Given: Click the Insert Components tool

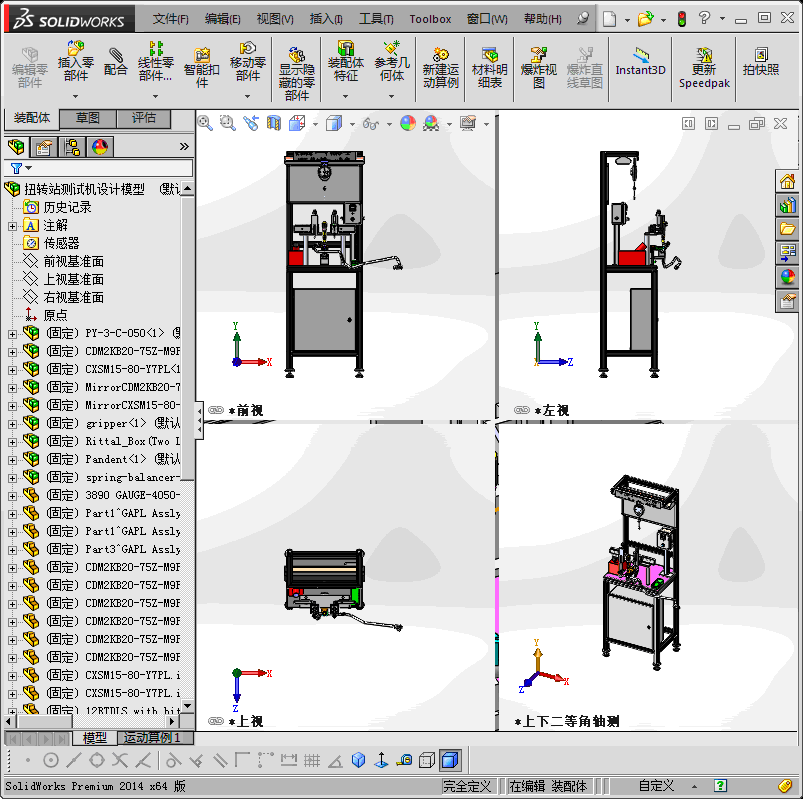Looking at the screenshot, I should coord(76,62).
